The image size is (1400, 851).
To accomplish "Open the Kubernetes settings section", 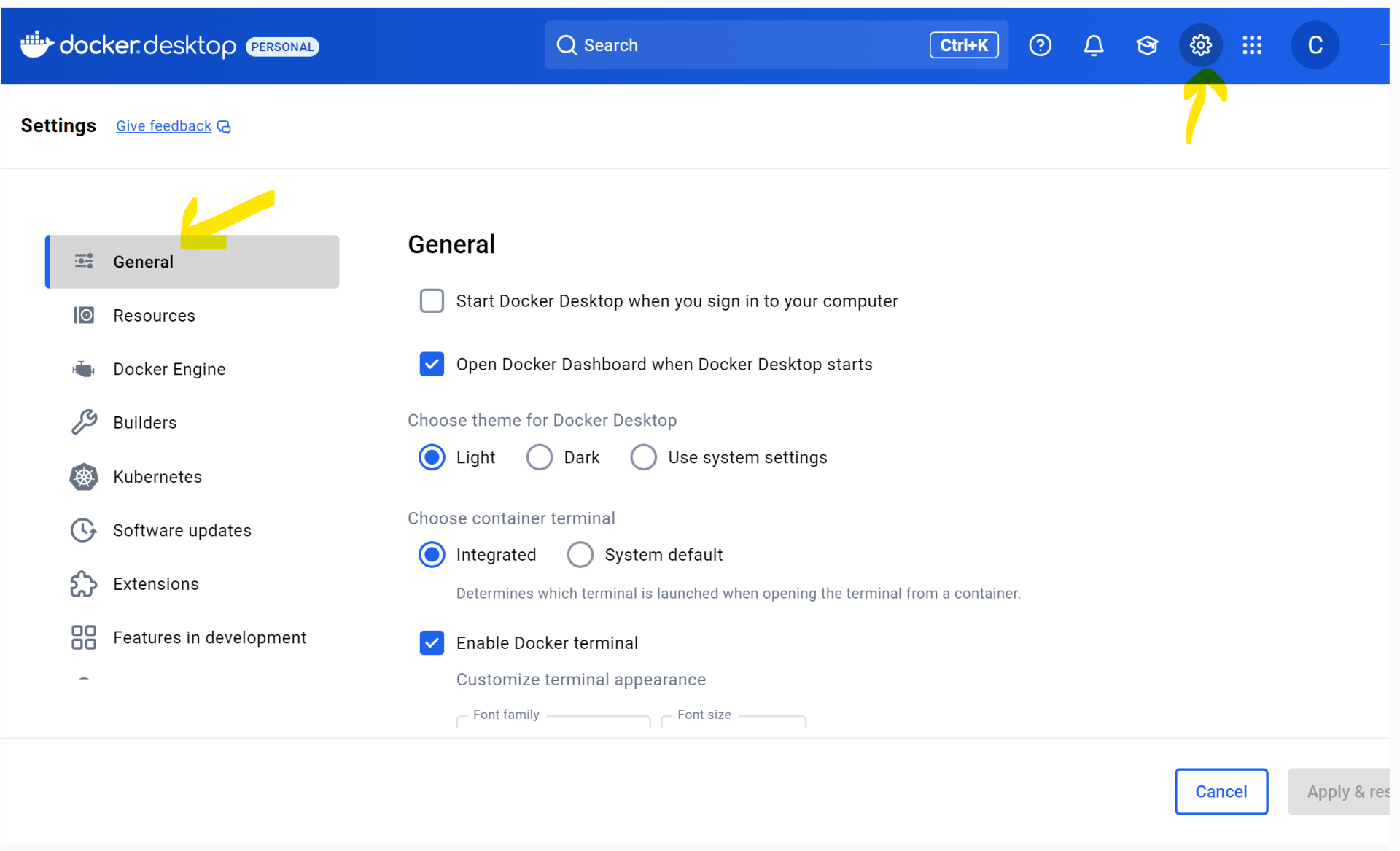I will click(x=157, y=476).
